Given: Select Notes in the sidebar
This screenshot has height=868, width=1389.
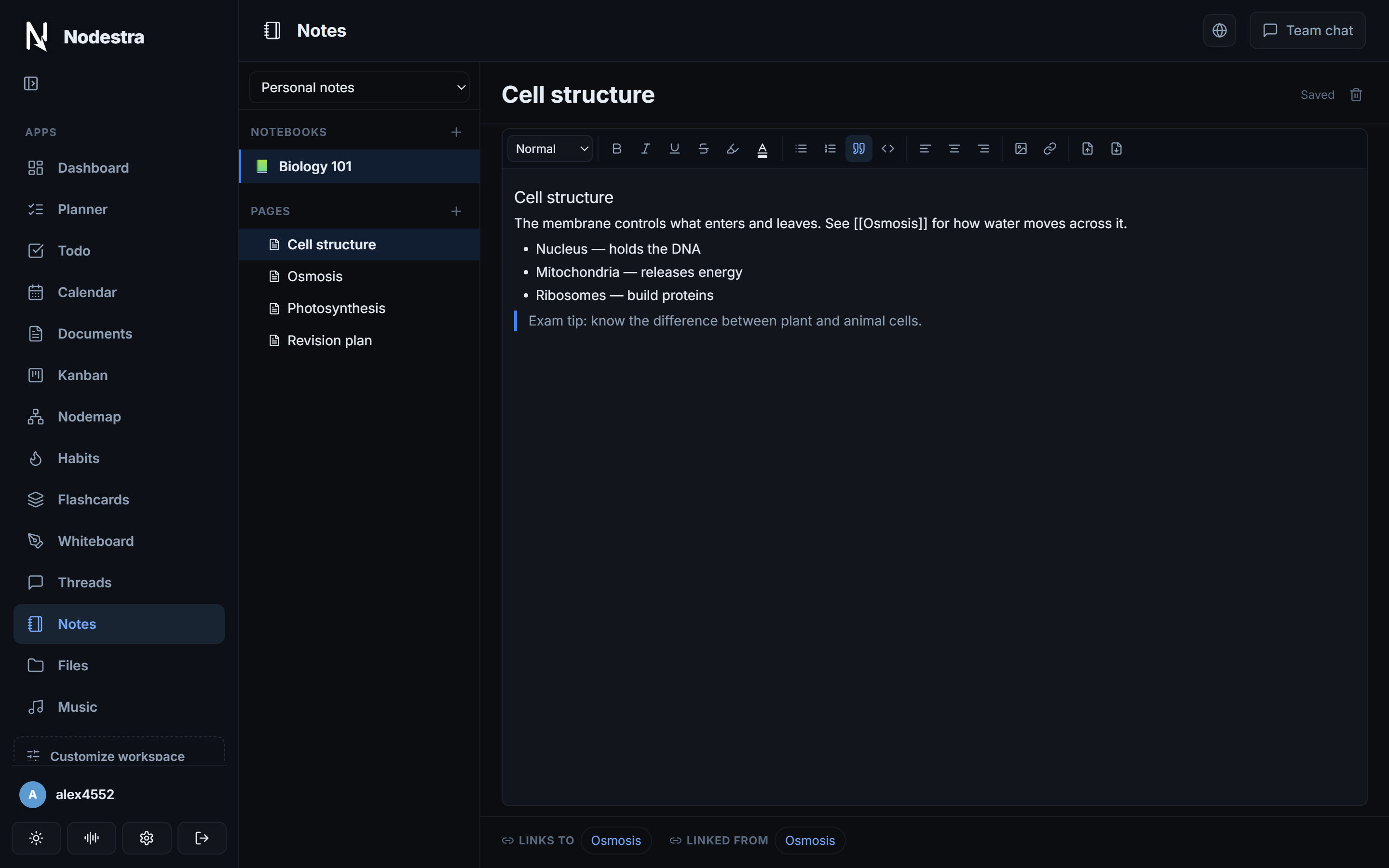Looking at the screenshot, I should pos(119,624).
